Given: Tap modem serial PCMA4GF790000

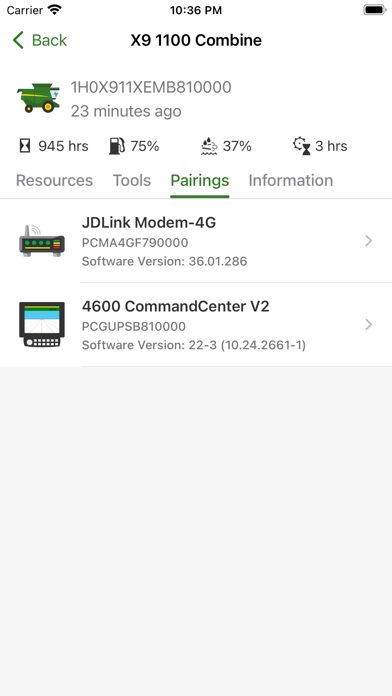Looking at the screenshot, I should coord(135,243).
